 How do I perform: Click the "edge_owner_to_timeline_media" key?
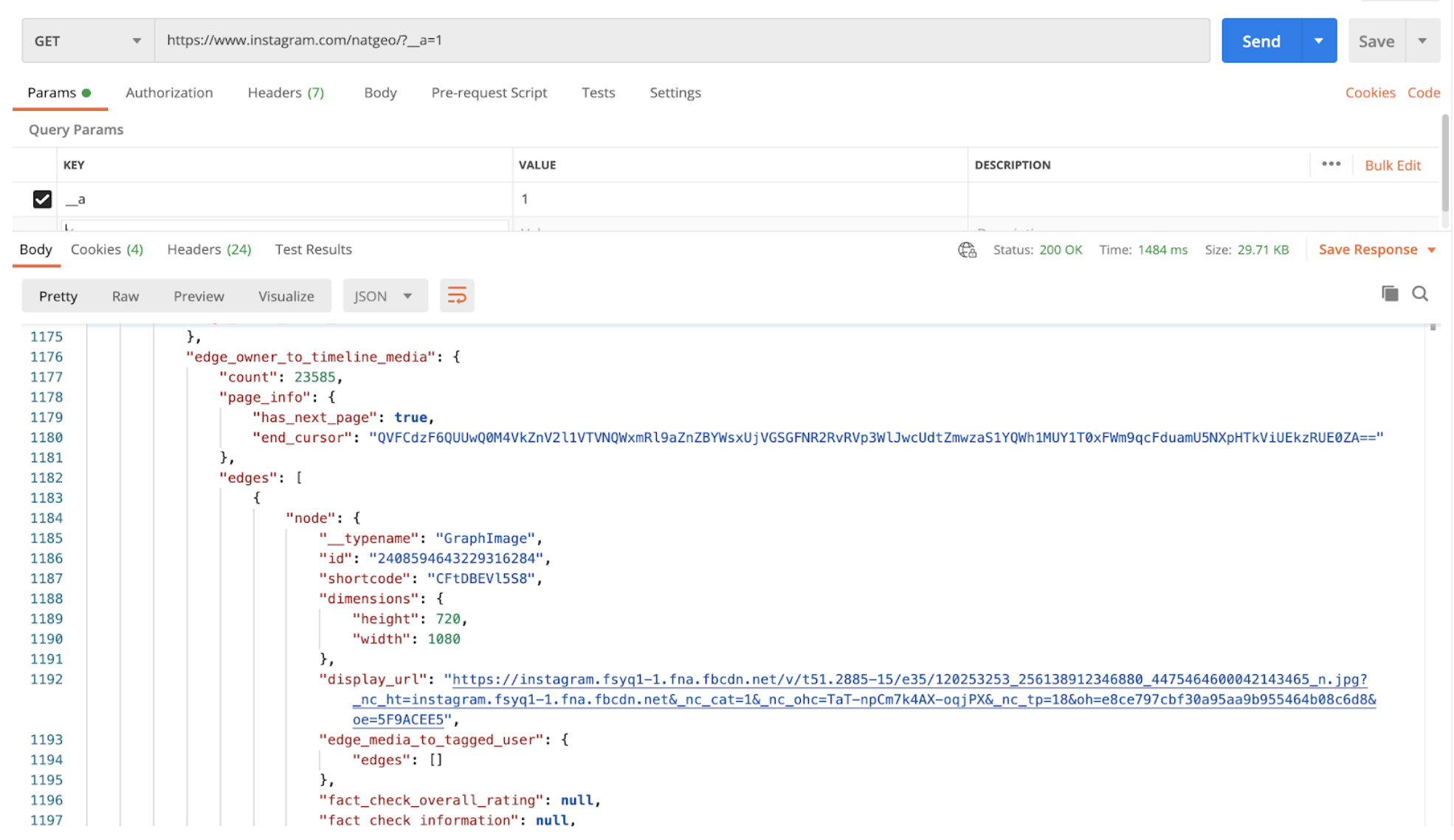tap(311, 357)
